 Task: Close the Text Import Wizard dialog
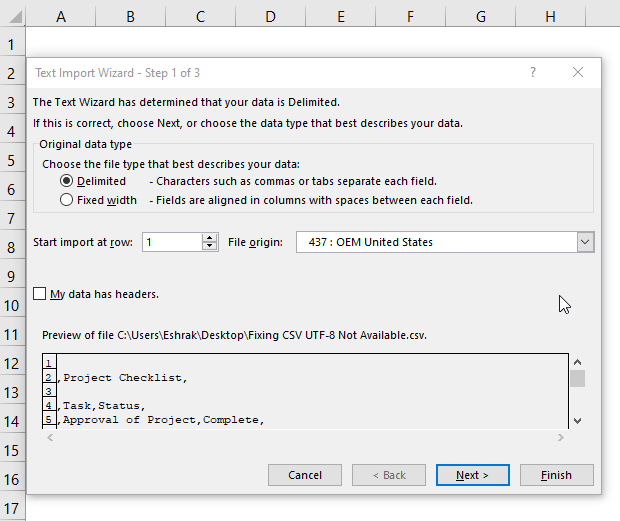[578, 72]
